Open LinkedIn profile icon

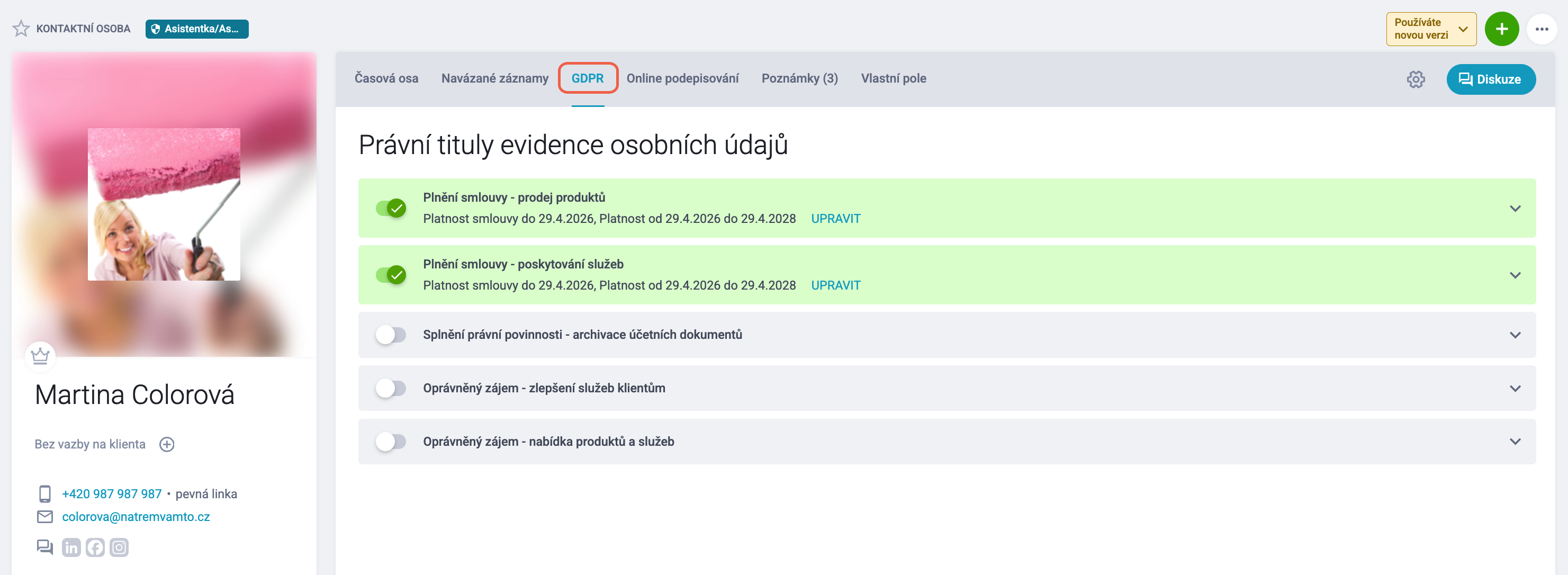[71, 547]
